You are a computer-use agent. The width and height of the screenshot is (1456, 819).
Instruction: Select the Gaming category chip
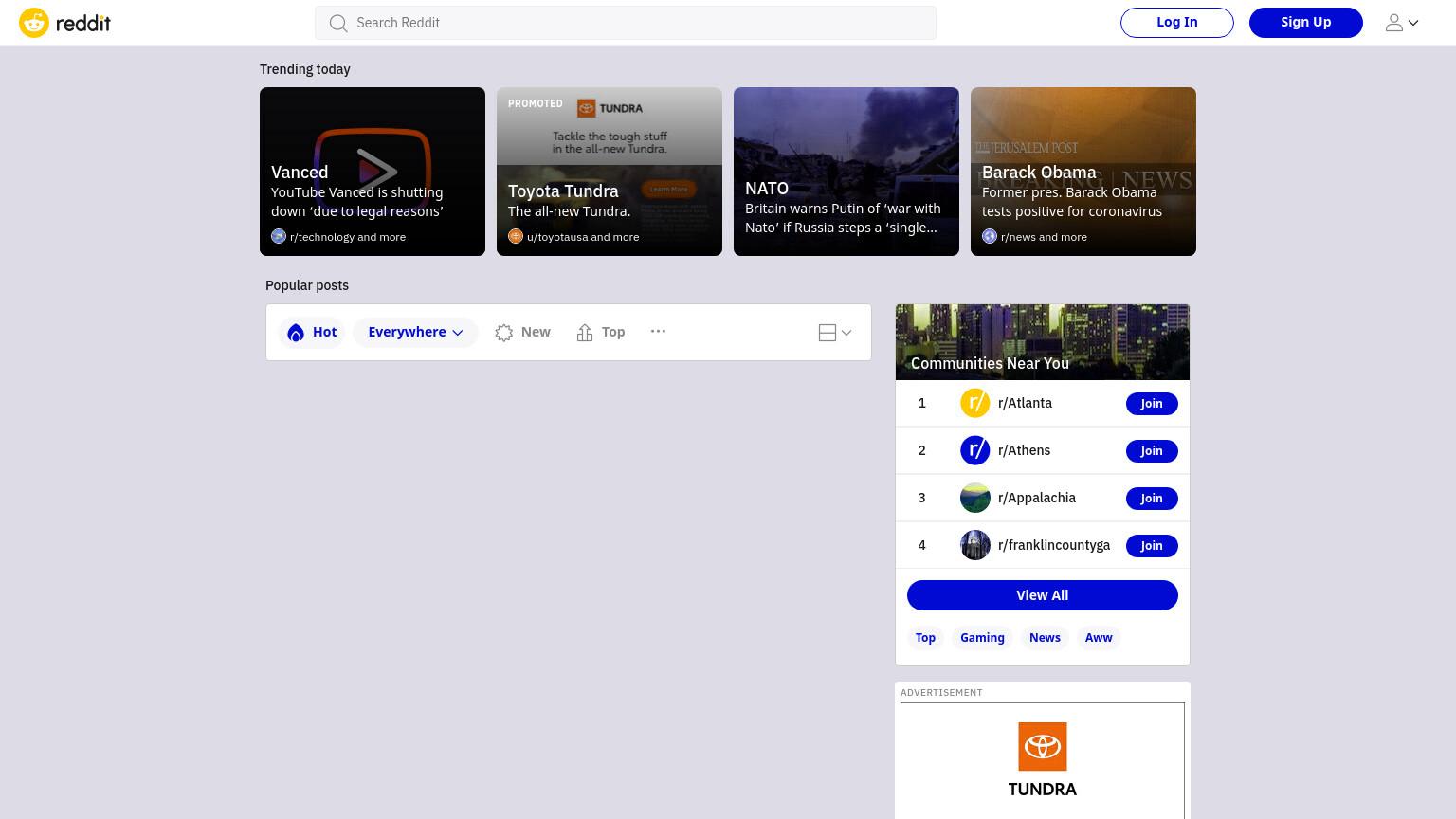tap(982, 638)
